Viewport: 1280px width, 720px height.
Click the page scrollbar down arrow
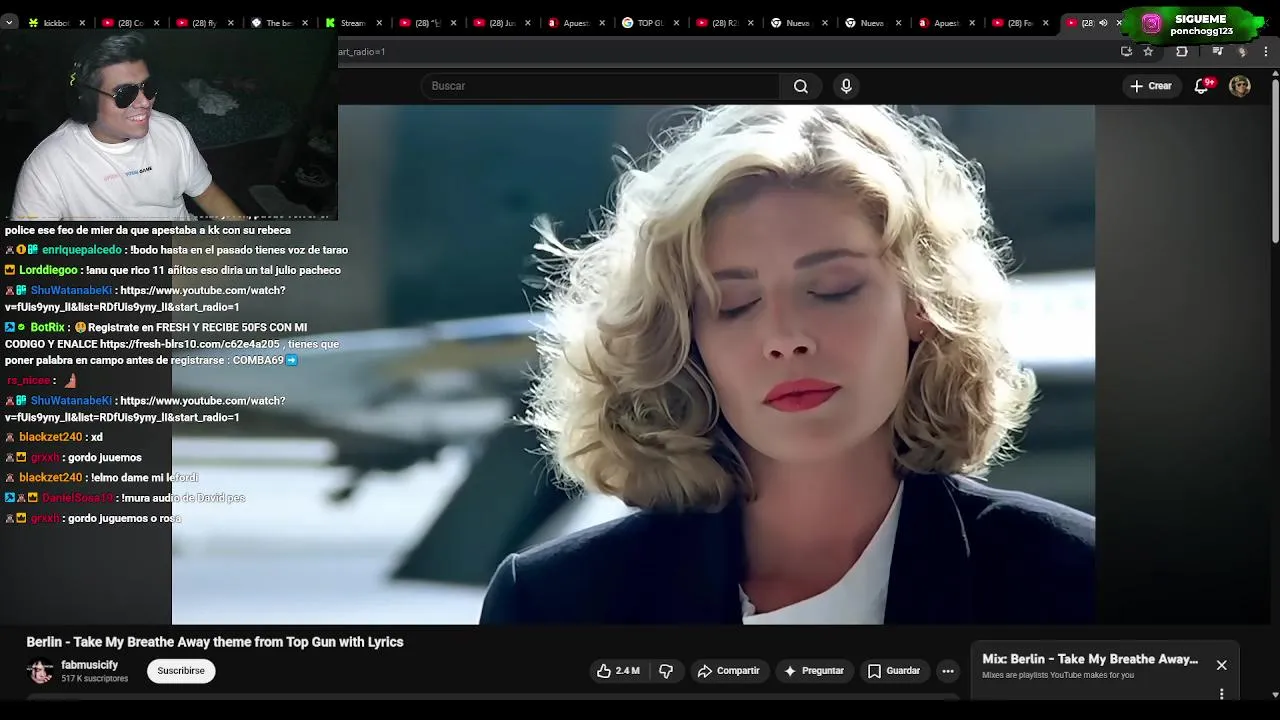[1275, 694]
